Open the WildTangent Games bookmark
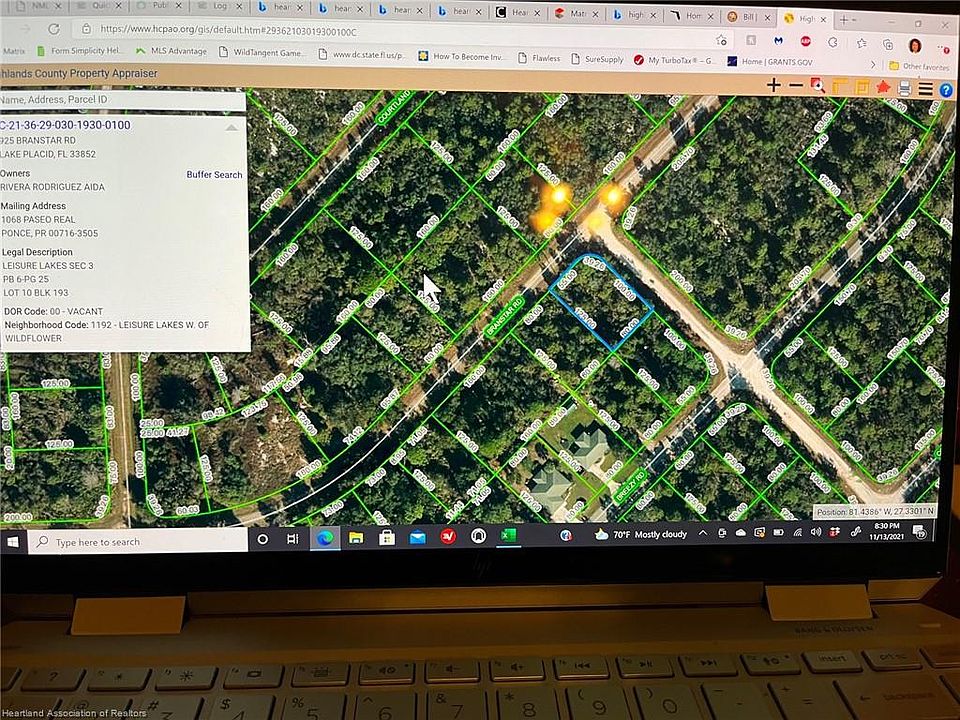 (x=261, y=53)
